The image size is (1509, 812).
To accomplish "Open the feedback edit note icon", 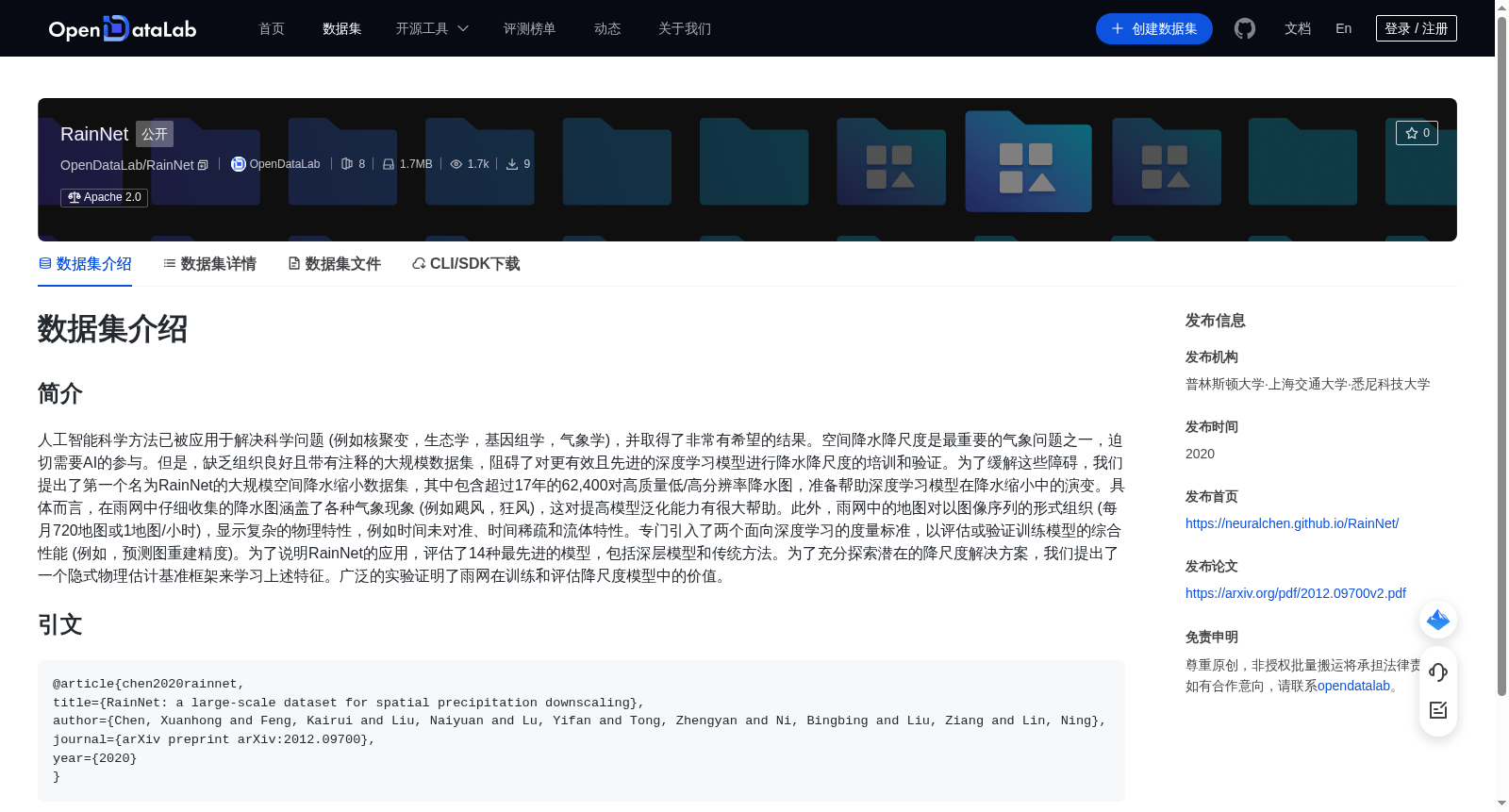I will (x=1438, y=710).
